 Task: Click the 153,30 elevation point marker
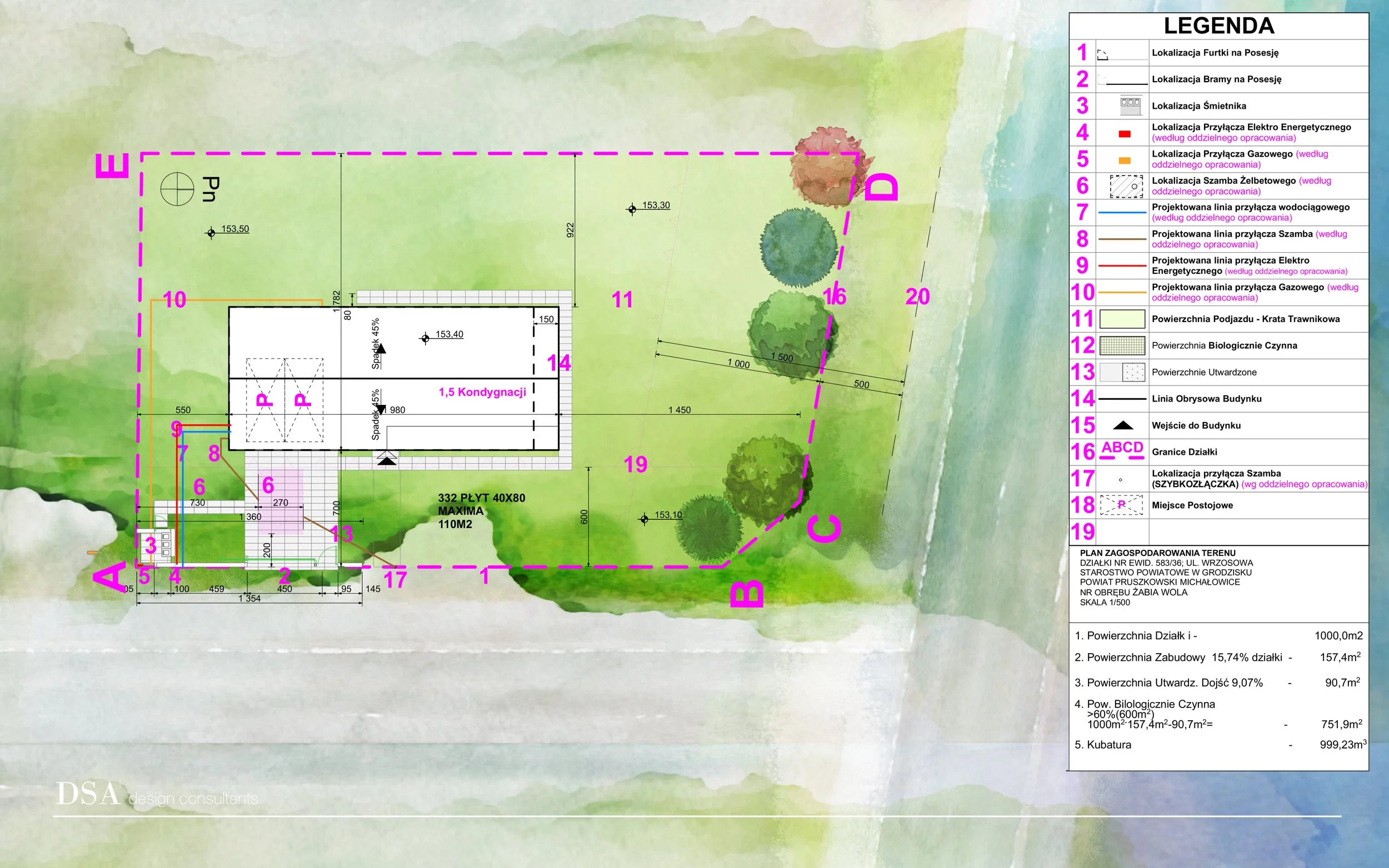(x=632, y=209)
